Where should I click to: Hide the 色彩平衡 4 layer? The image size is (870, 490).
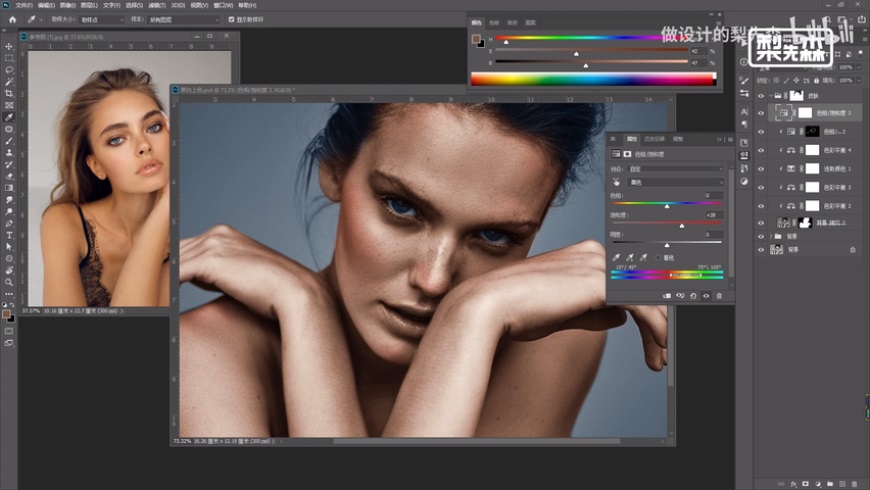pos(761,150)
